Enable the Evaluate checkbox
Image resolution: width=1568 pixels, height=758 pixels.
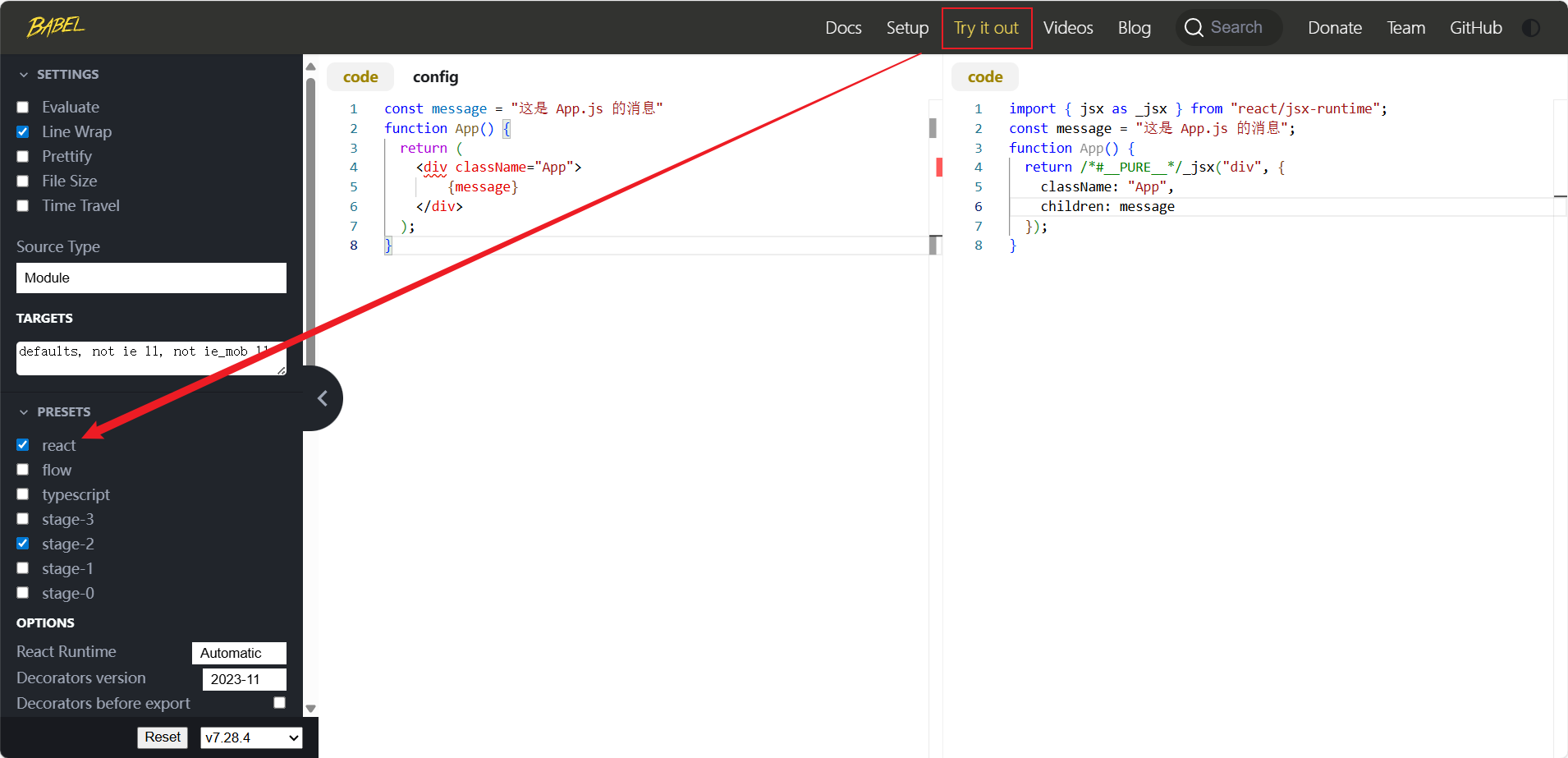click(x=23, y=108)
